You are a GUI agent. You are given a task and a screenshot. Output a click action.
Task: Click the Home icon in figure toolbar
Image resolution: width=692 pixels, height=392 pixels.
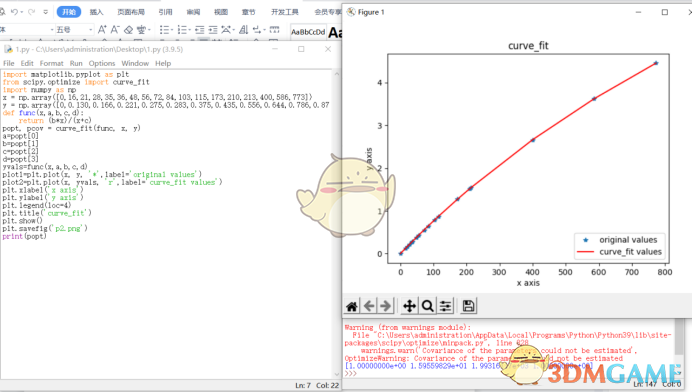click(352, 306)
